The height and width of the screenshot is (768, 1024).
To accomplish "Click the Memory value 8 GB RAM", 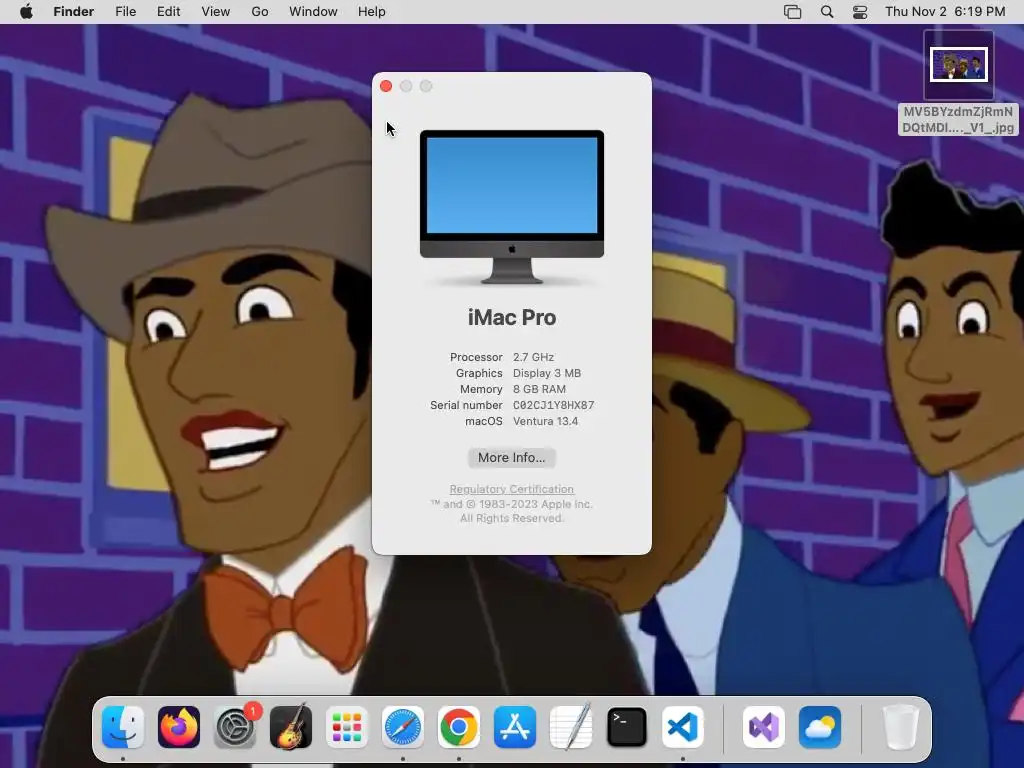I will click(539, 389).
